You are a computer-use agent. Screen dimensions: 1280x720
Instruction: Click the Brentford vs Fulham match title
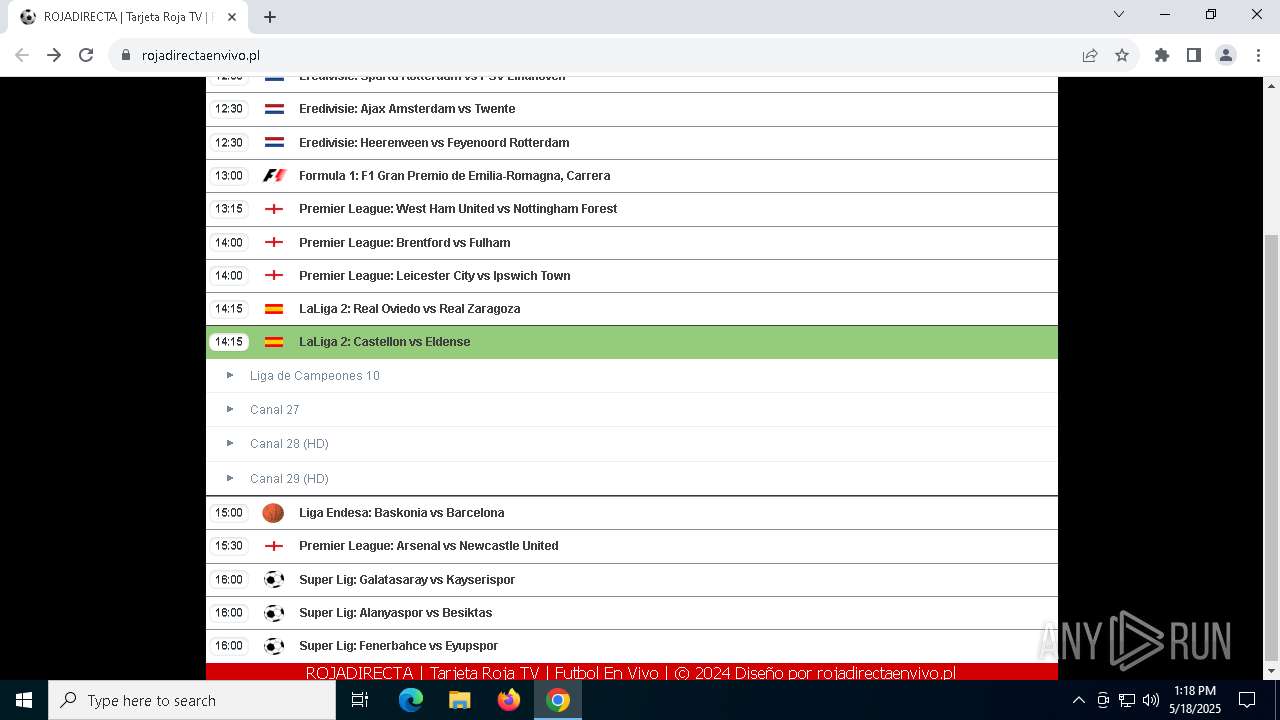pyautogui.click(x=405, y=243)
